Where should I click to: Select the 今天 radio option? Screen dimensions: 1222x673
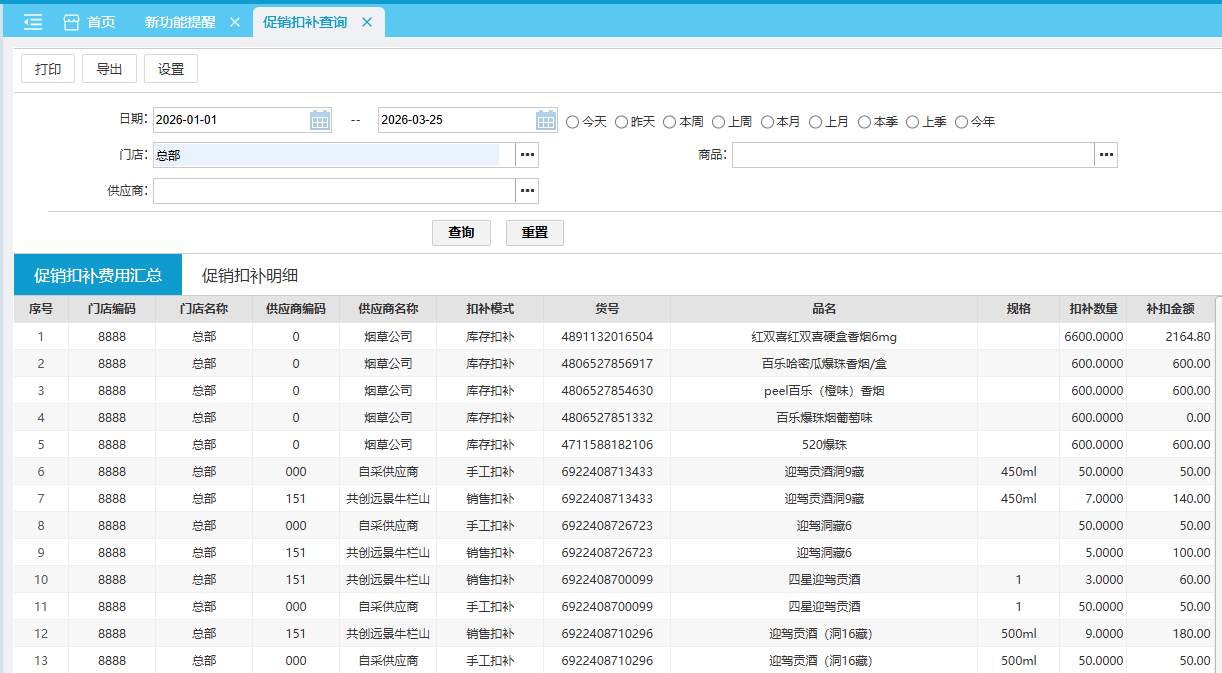click(573, 122)
